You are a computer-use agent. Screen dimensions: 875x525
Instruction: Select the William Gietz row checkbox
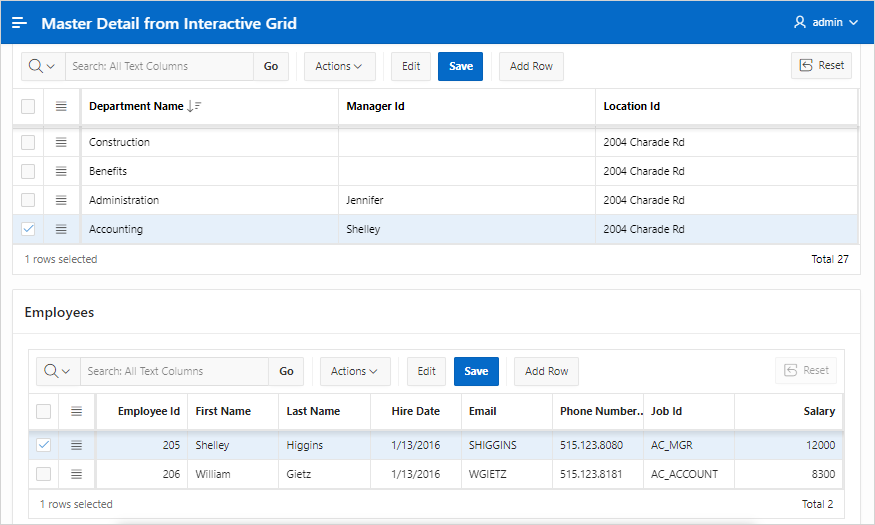click(x=43, y=474)
